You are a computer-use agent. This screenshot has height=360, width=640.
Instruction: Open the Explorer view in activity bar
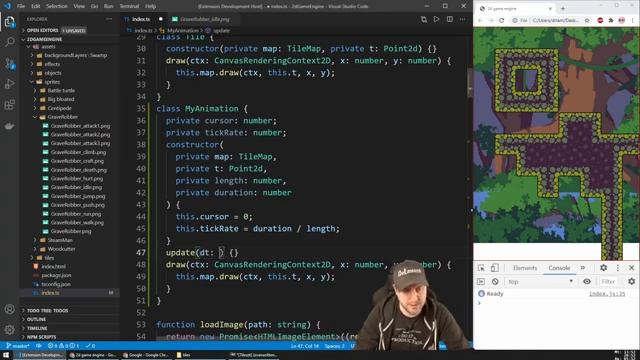[x=10, y=22]
